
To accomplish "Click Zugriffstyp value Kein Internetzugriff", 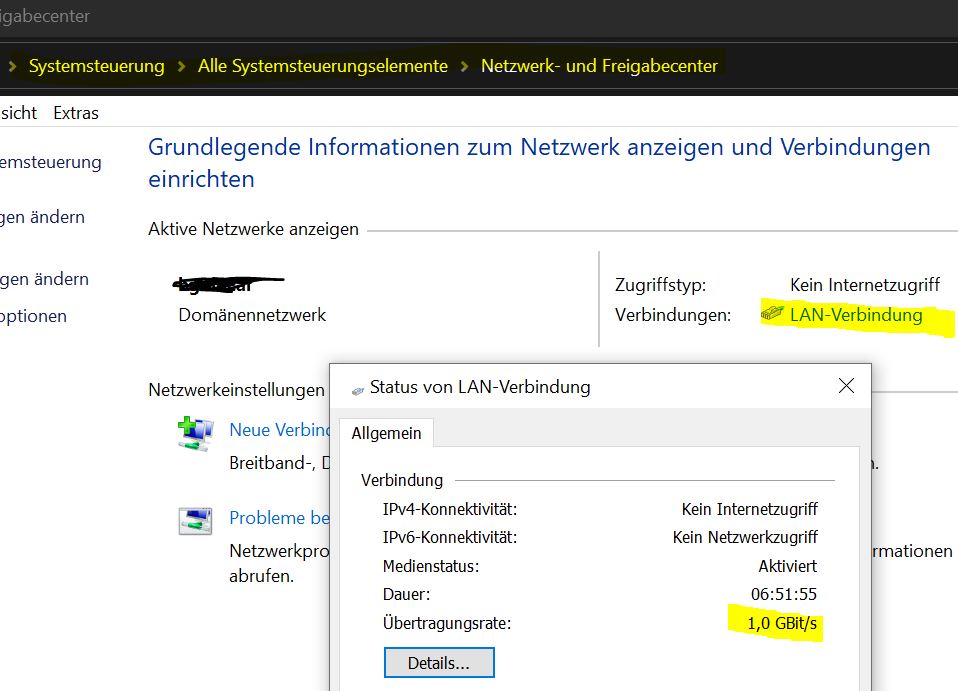I will [x=865, y=285].
